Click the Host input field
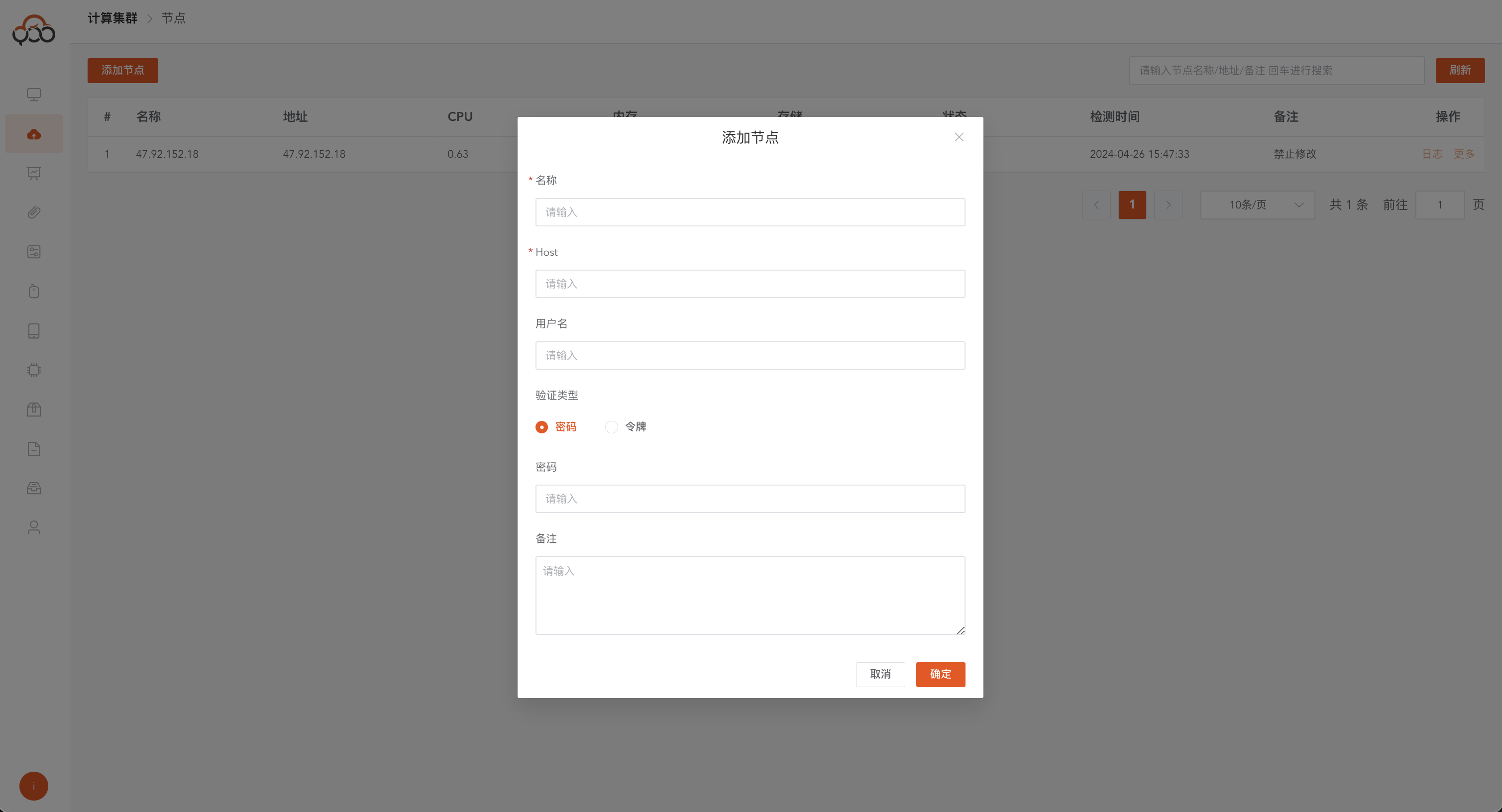Viewport: 1502px width, 812px height. coord(750,284)
